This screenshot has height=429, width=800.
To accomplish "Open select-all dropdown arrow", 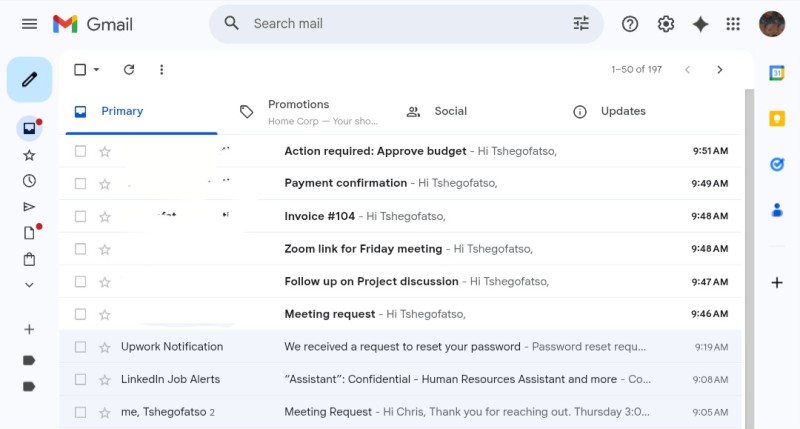I will (x=97, y=70).
